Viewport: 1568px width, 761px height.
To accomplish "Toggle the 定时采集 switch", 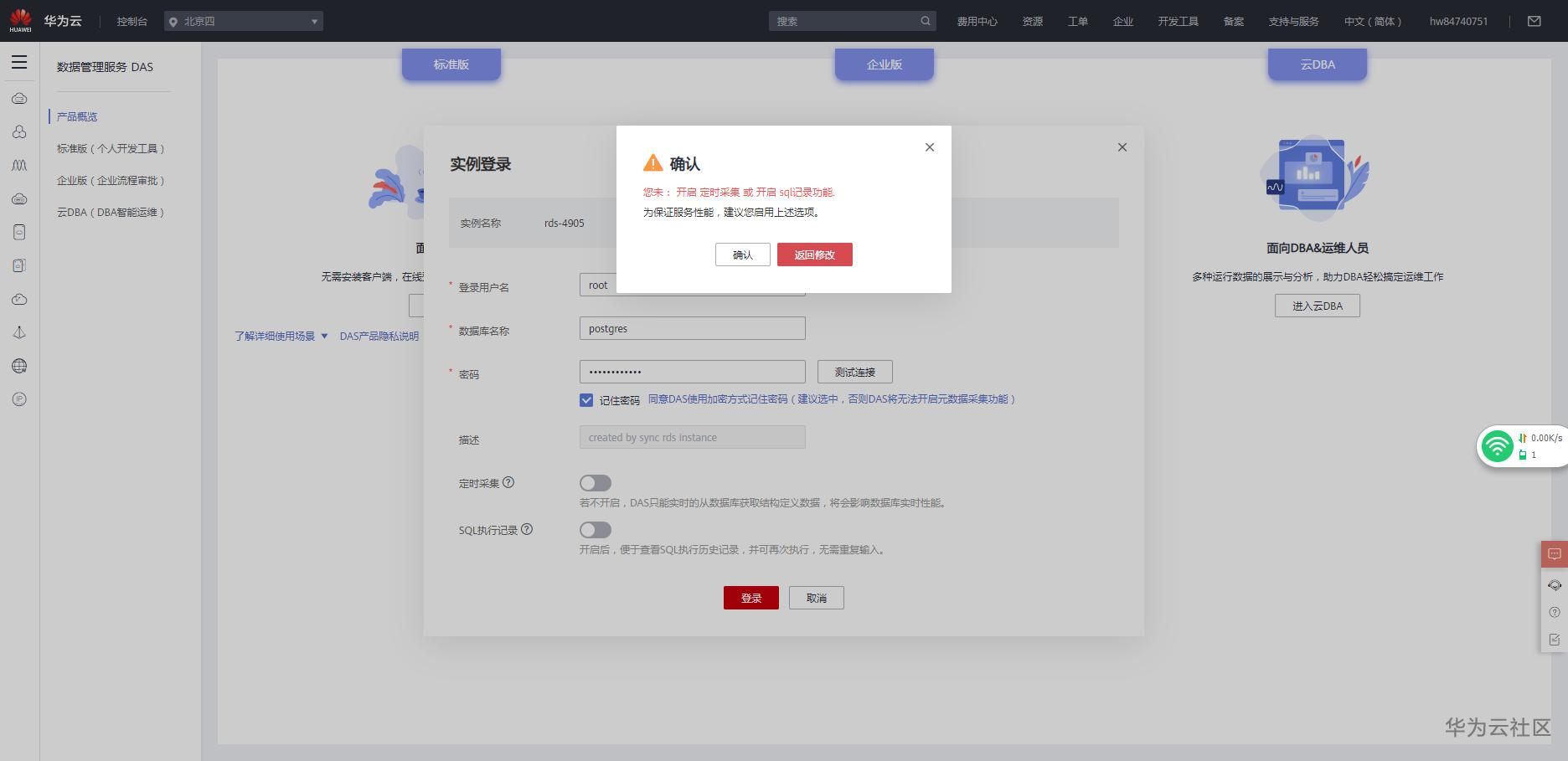I will click(x=596, y=483).
